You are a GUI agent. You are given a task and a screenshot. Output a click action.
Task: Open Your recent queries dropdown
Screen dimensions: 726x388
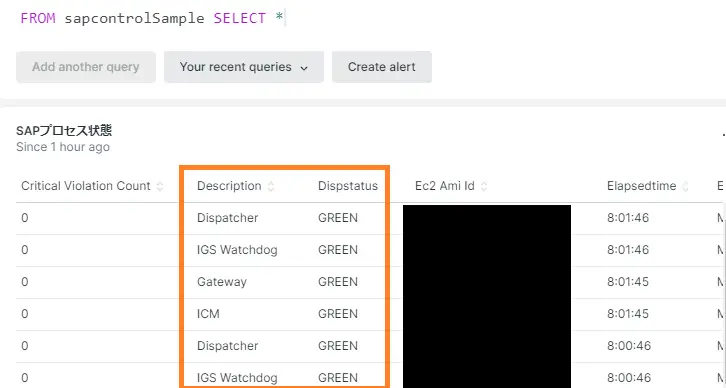click(x=244, y=67)
